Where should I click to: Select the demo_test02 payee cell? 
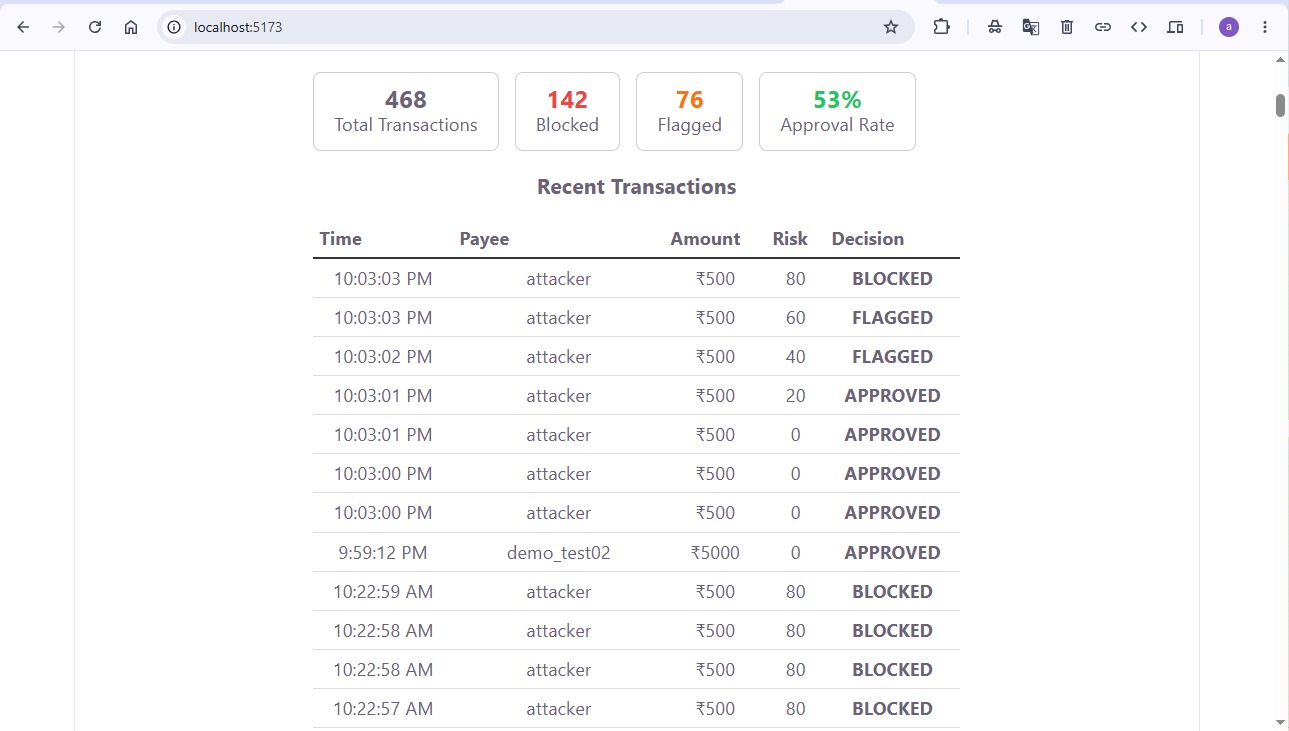[x=559, y=552]
